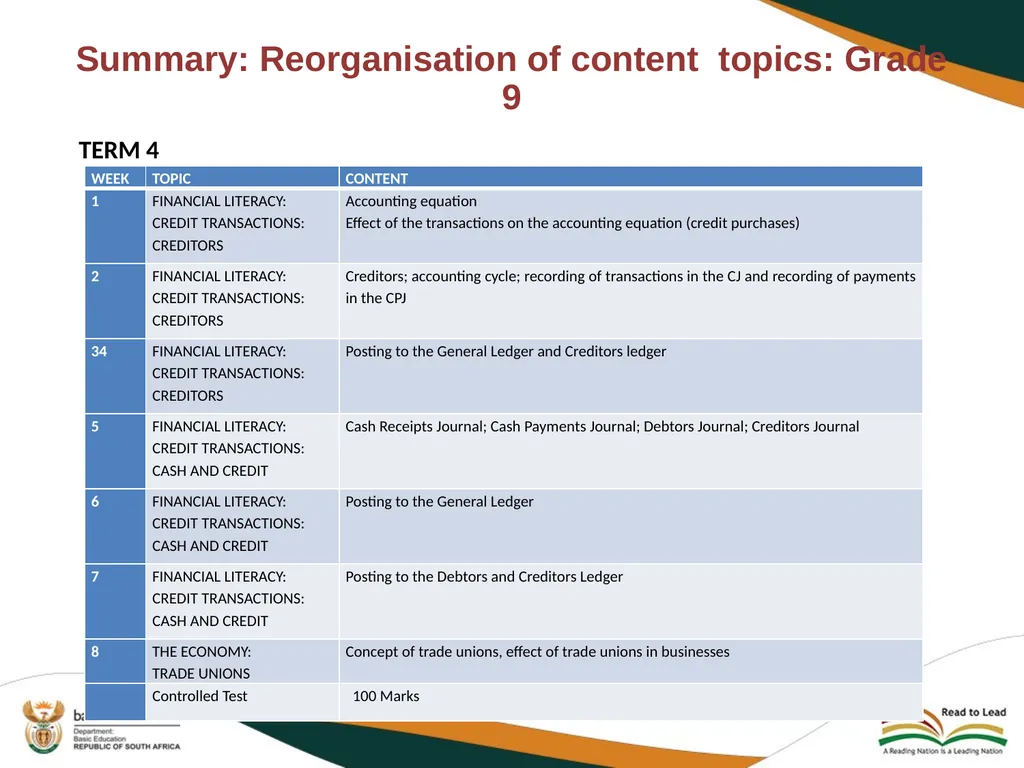
Task: Click 'Accounting equation' content text
Action: tap(411, 201)
